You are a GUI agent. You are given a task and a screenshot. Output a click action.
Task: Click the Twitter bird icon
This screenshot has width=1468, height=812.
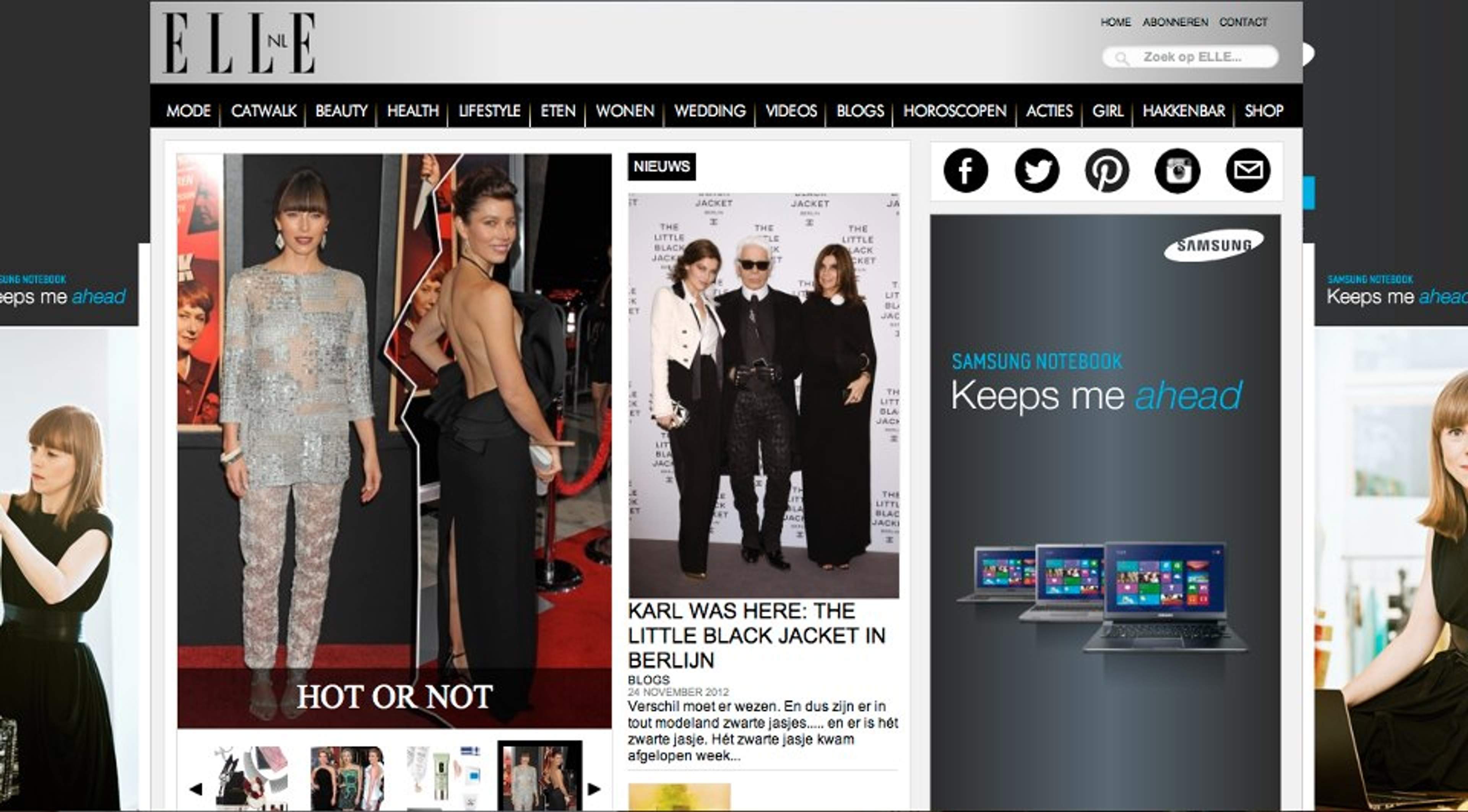click(1037, 171)
